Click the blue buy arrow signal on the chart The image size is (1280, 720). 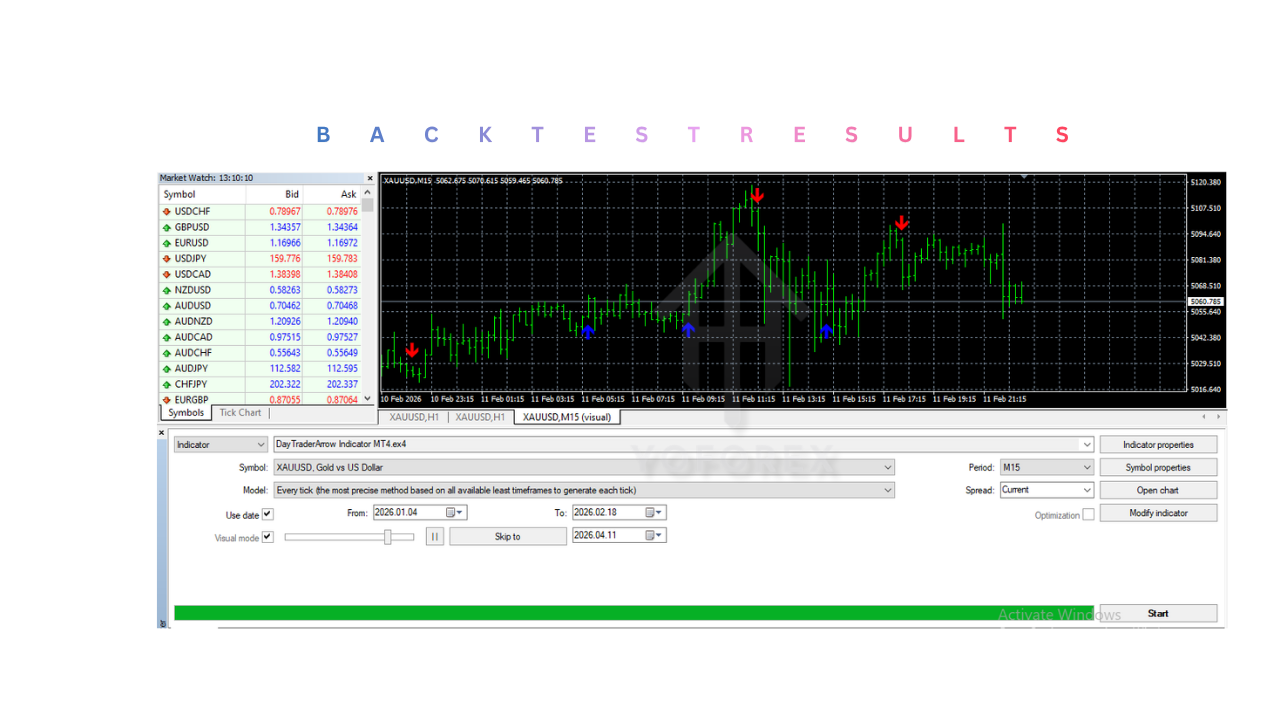(588, 334)
